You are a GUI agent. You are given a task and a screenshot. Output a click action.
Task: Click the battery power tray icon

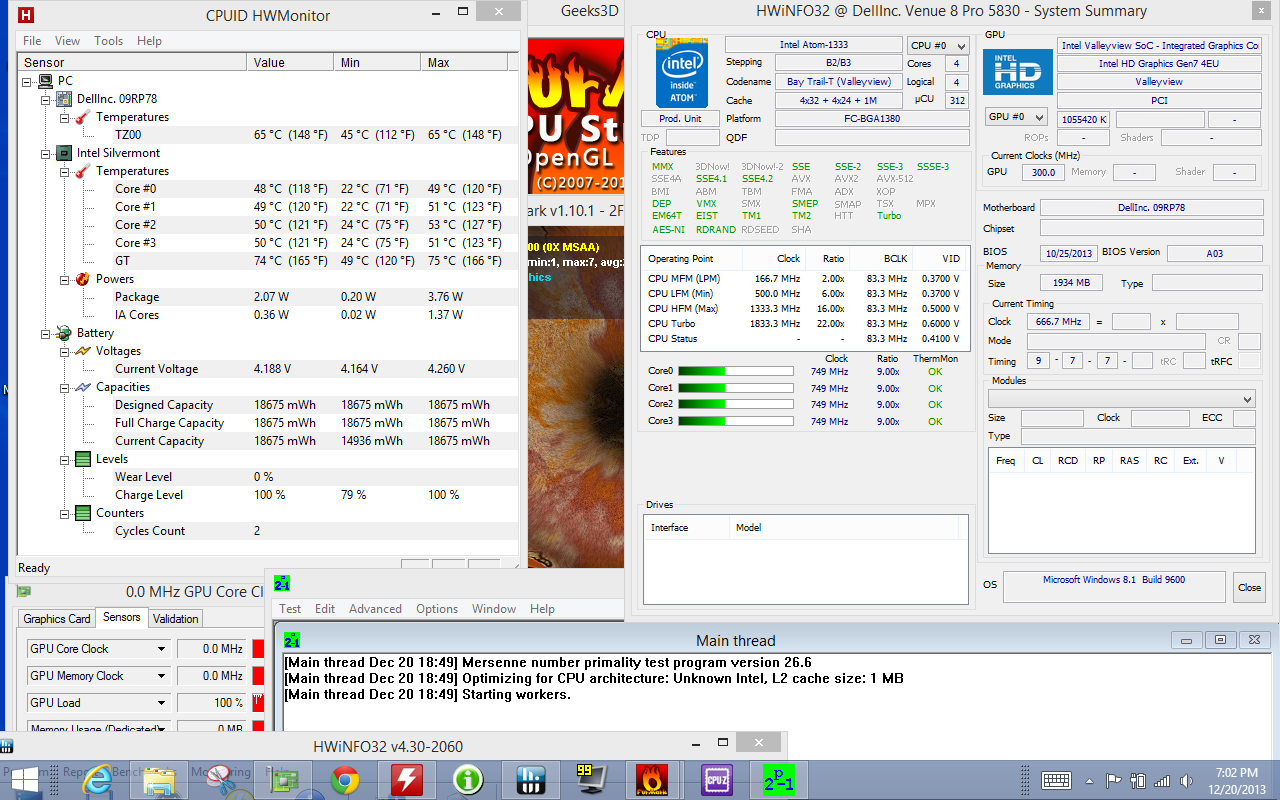pyautogui.click(x=1138, y=780)
